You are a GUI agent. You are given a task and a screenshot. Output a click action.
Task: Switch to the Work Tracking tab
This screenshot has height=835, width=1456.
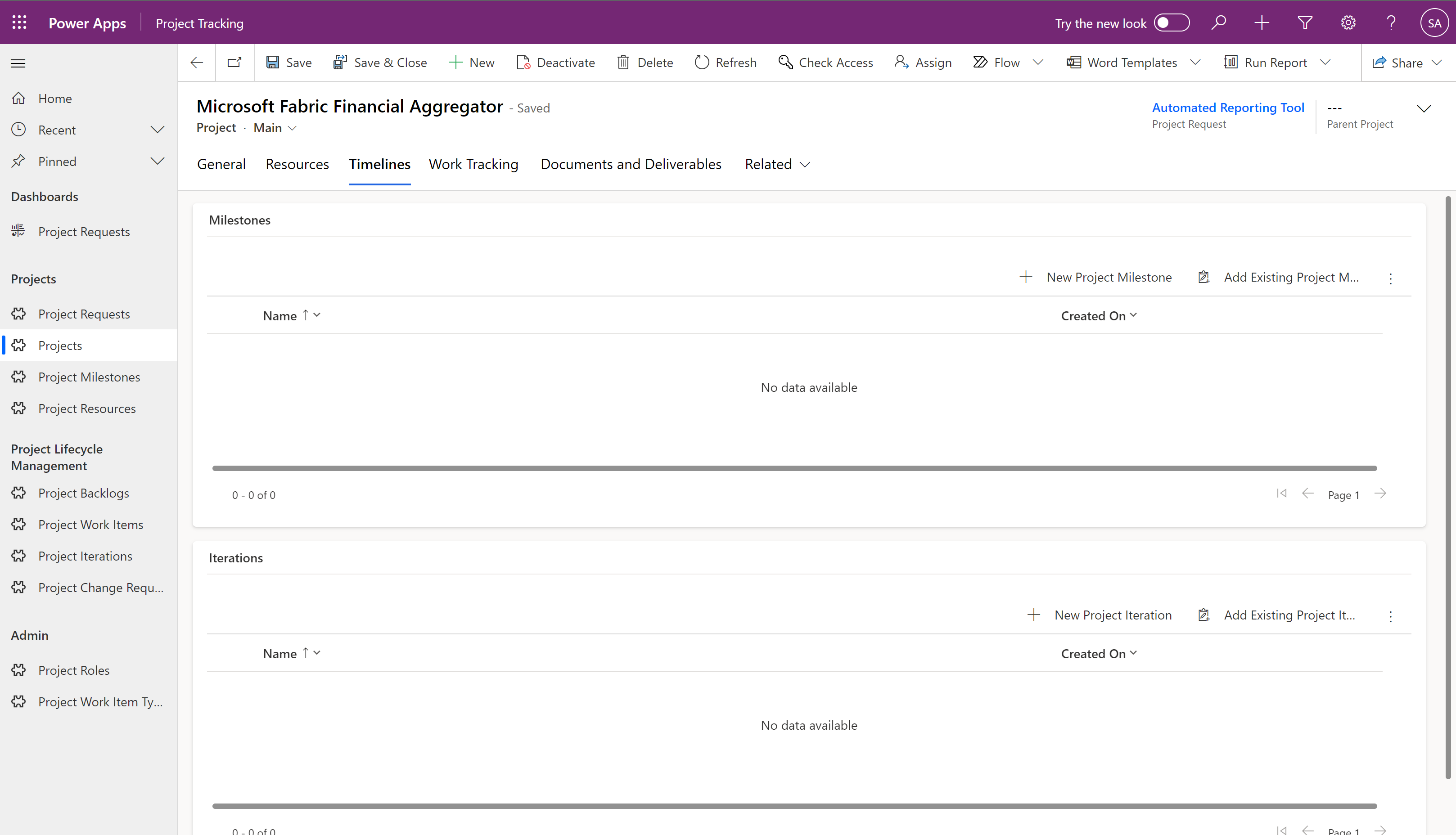(x=473, y=164)
